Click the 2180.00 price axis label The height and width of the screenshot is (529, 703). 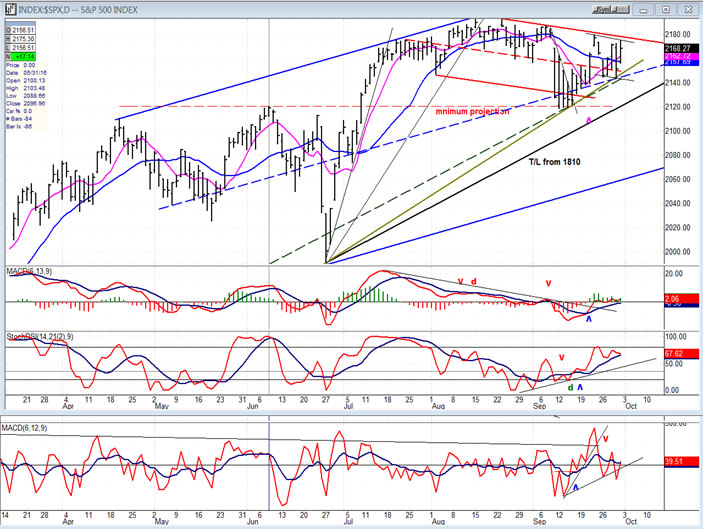(678, 35)
